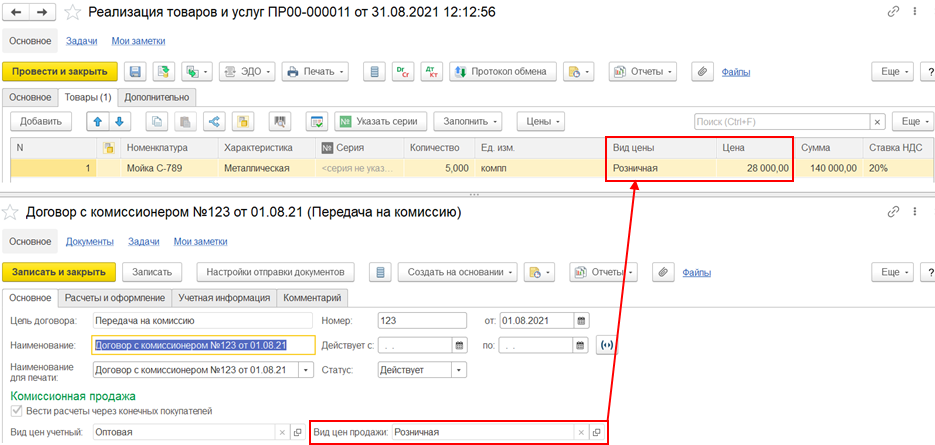
Task: Click the forward navigation arrow
Action: pos(42,12)
